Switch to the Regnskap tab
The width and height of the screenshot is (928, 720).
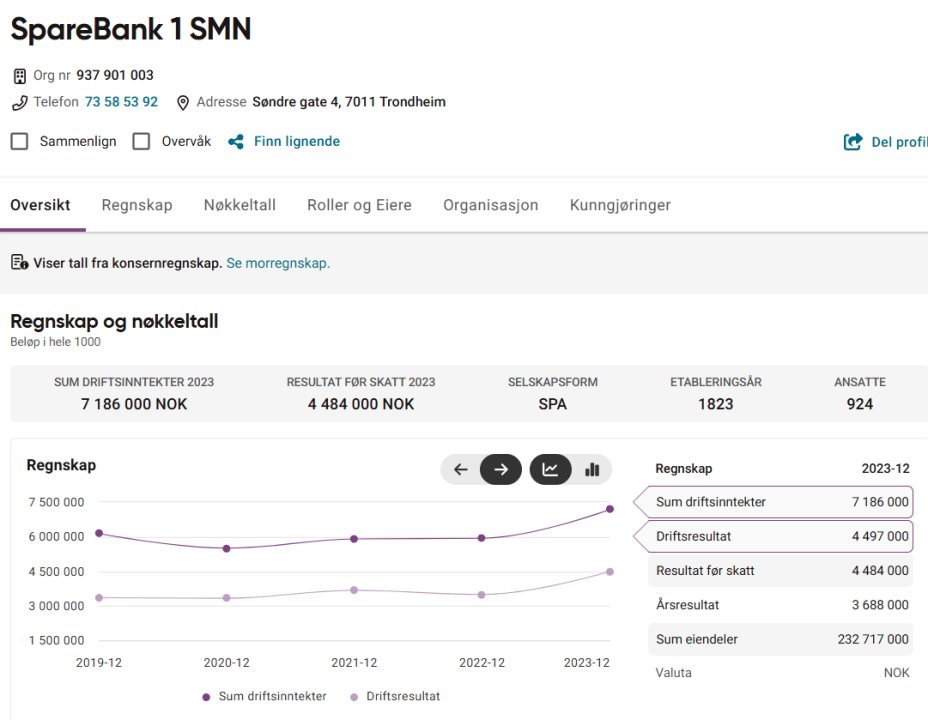[x=137, y=205]
